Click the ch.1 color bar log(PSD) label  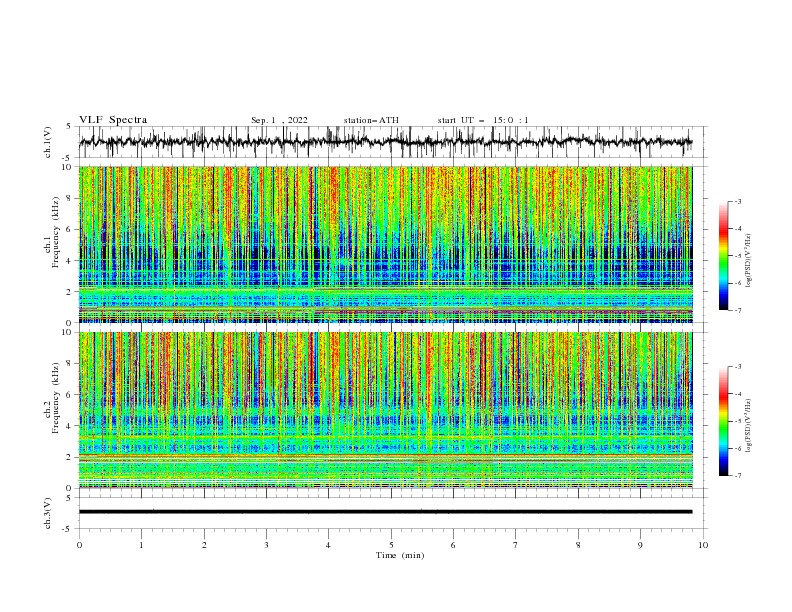(749, 261)
